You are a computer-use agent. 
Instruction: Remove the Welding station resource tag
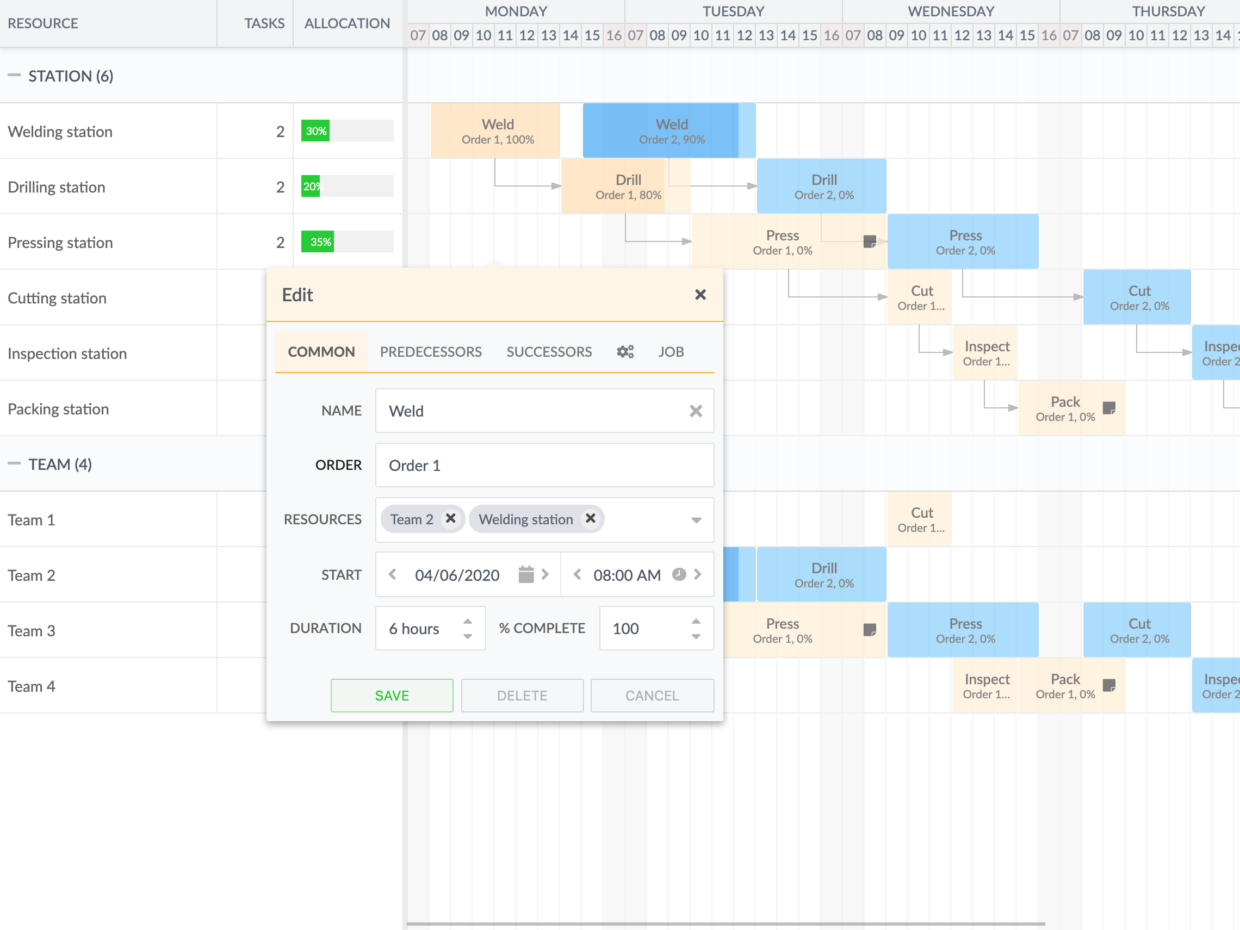point(590,519)
